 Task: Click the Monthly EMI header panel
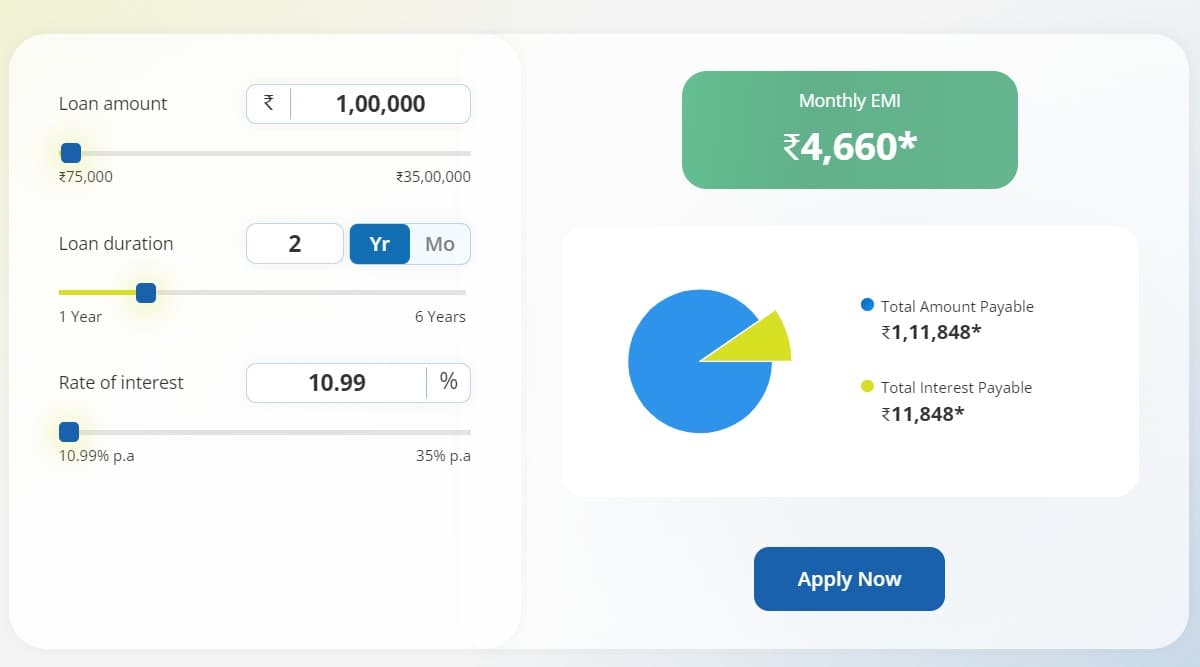pos(849,100)
